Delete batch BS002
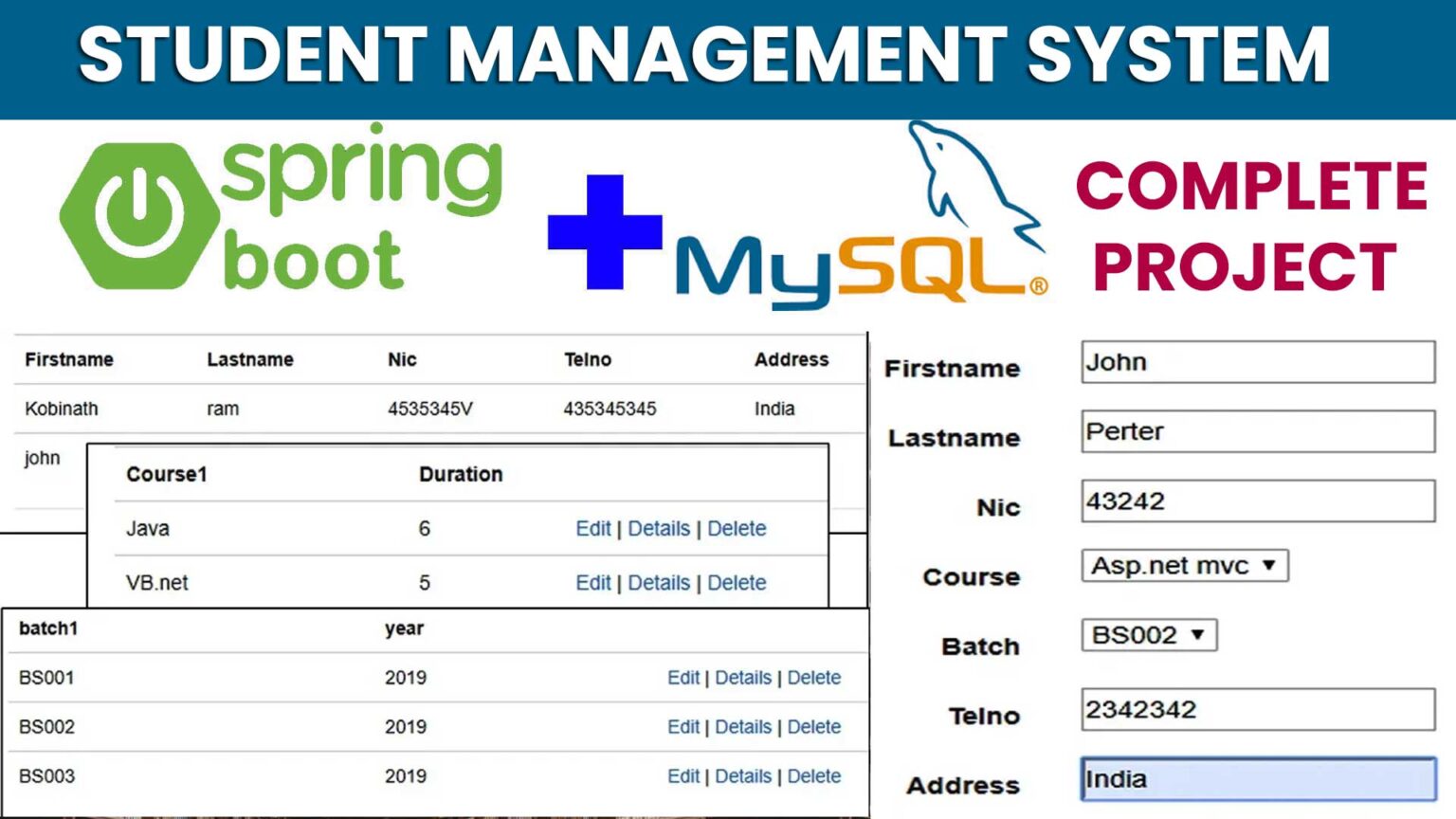This screenshot has height=819, width=1456. point(814,727)
